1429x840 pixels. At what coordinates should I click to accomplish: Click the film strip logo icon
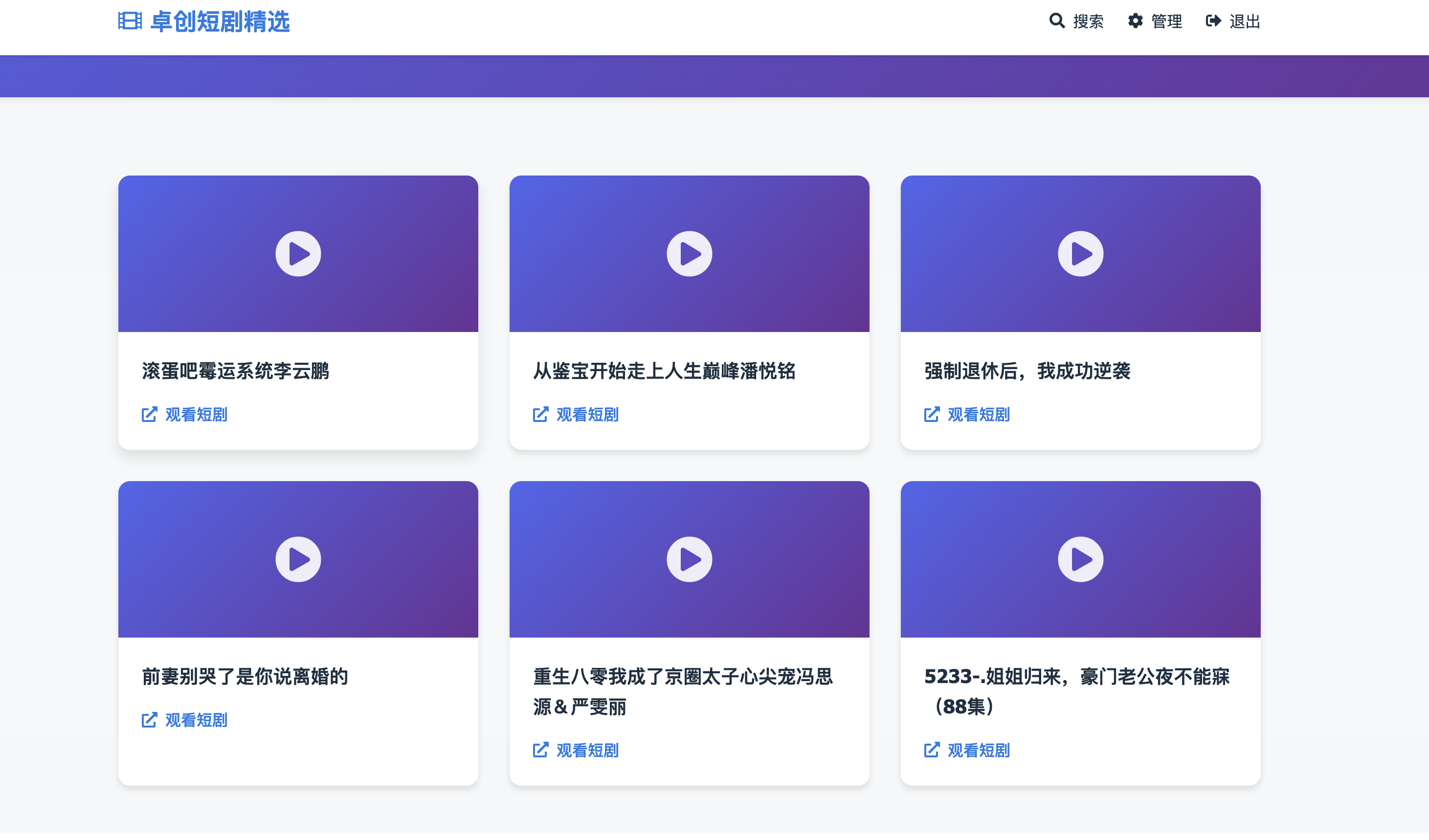tap(130, 21)
